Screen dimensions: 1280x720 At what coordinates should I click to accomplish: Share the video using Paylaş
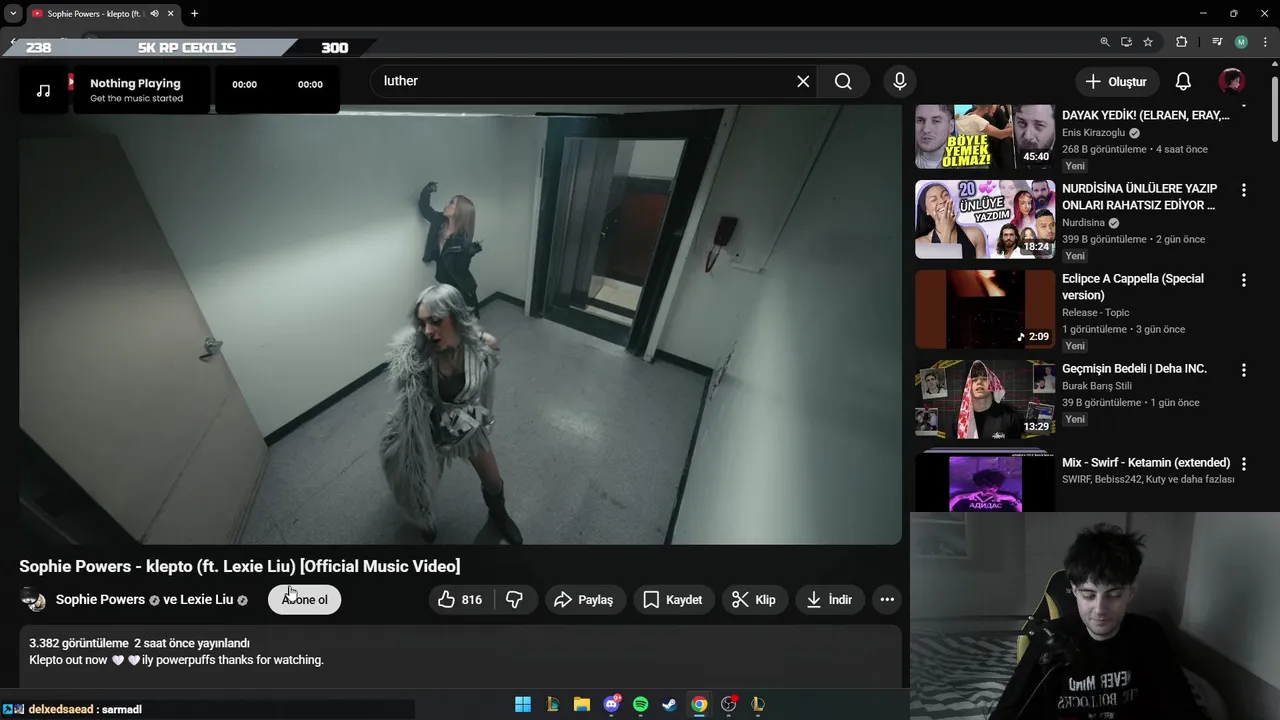pyautogui.click(x=585, y=600)
